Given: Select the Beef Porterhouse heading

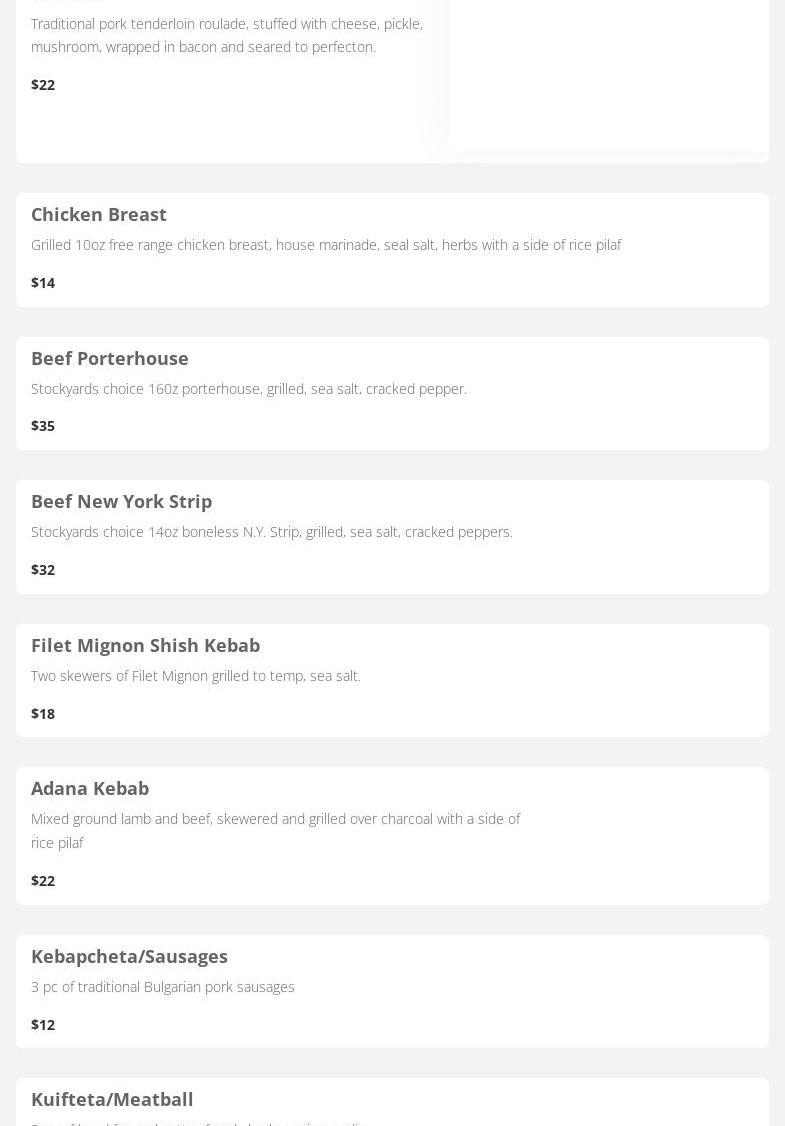Looking at the screenshot, I should coord(110,358).
